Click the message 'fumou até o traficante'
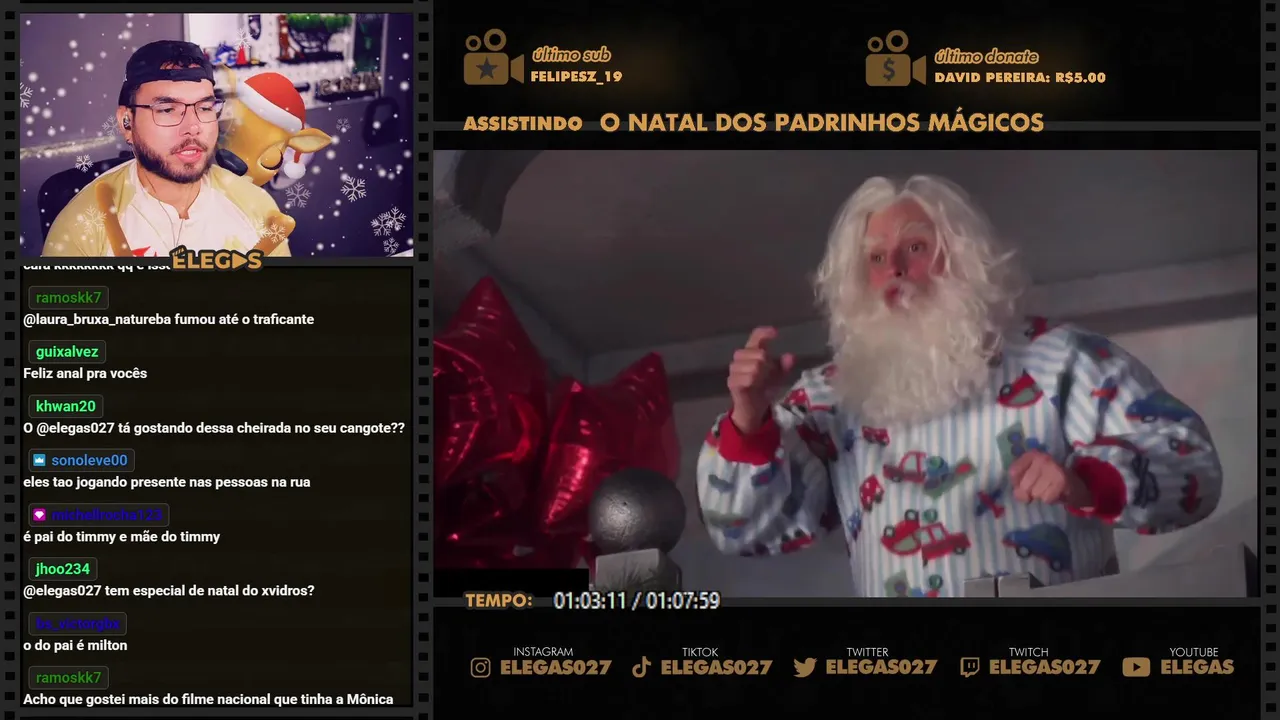 tap(243, 319)
